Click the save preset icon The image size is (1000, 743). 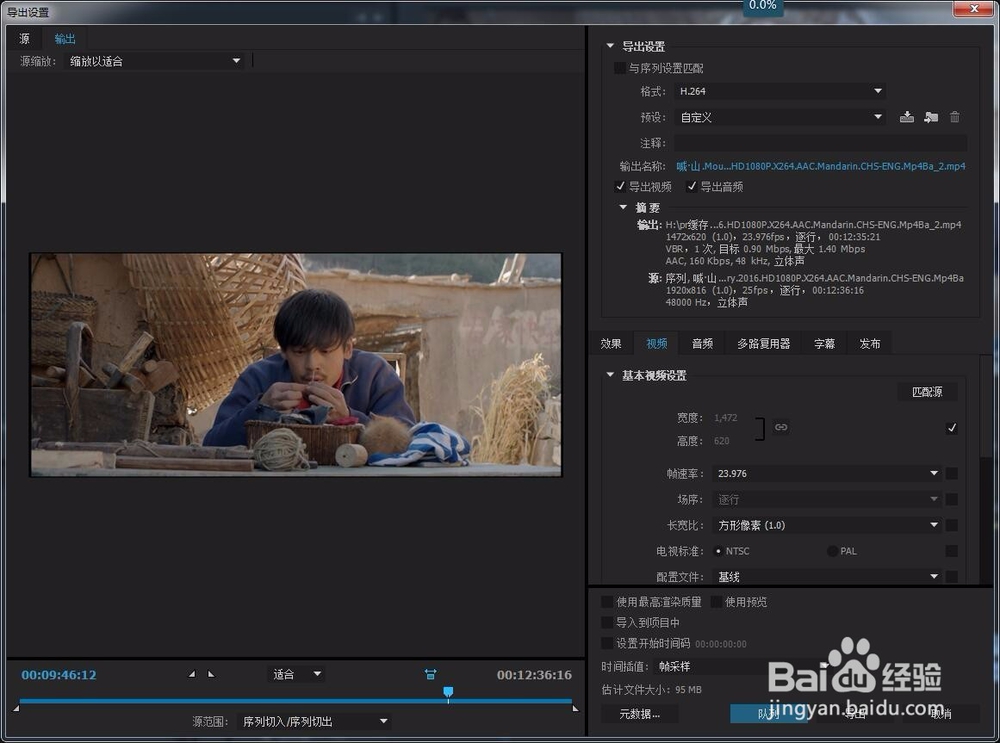point(906,117)
